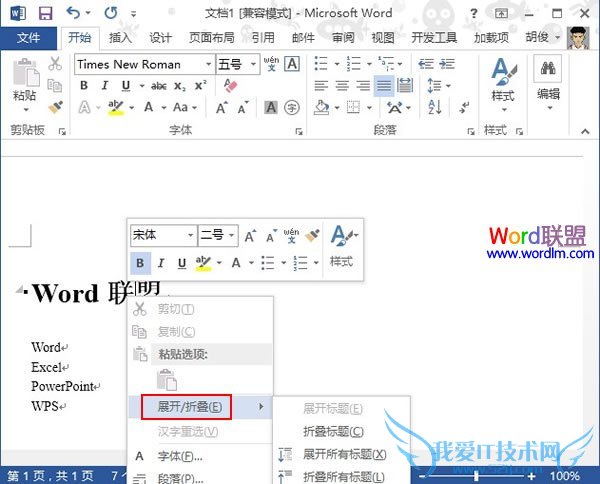Show paragraph marks with the pilcrow icon
This screenshot has width=600, height=484.
coord(465,107)
